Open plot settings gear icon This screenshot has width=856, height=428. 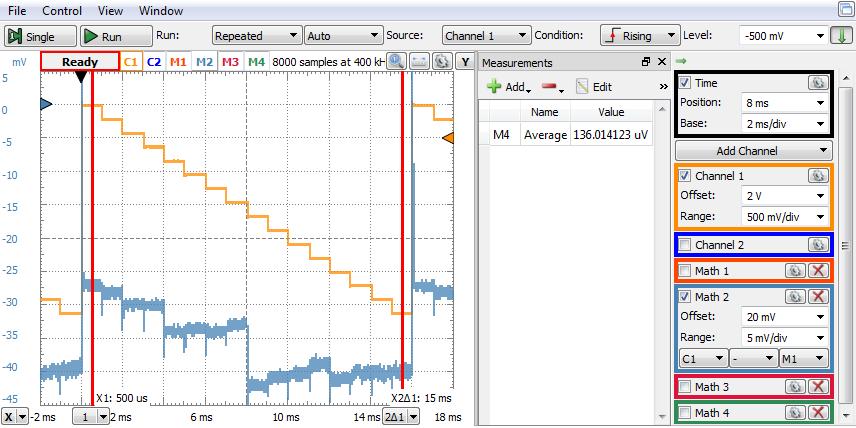coord(441,62)
